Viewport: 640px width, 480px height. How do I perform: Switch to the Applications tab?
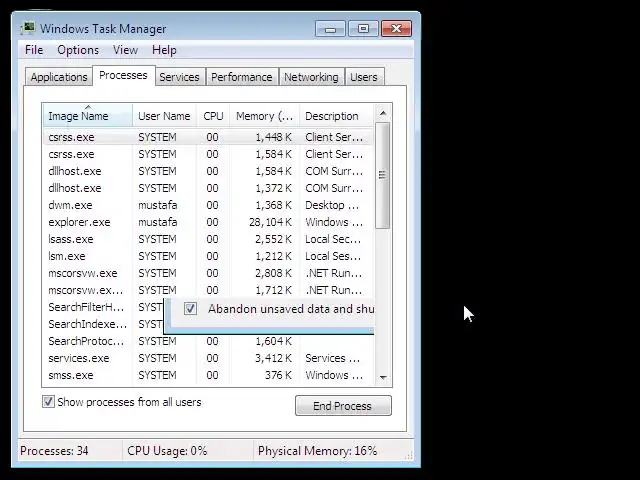tap(59, 77)
